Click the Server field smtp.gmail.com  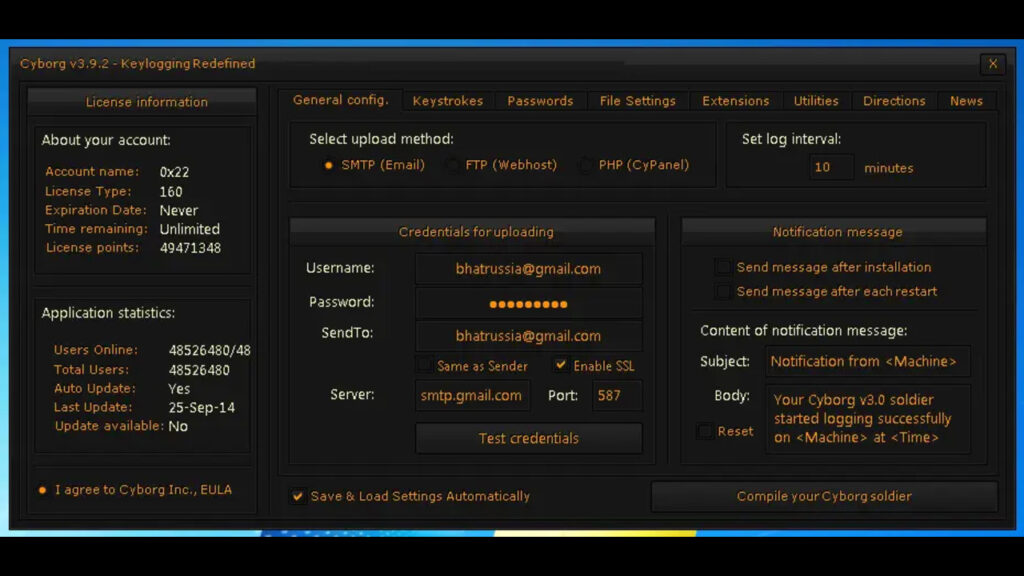[471, 396]
